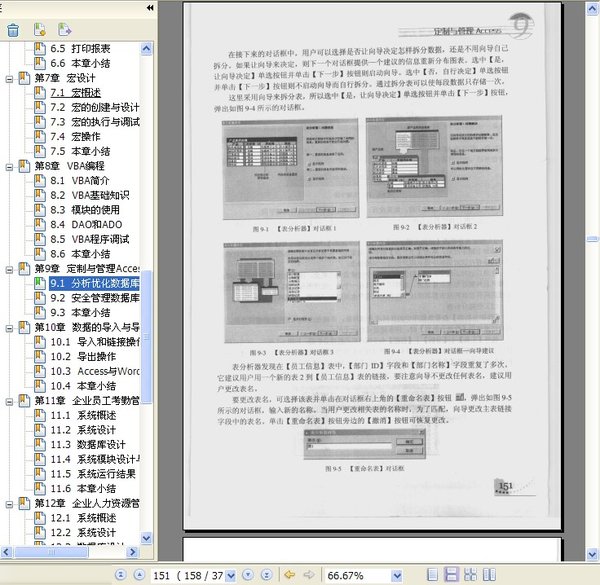
Task: Switch to thumbnail grid layout view
Action: coord(470,575)
